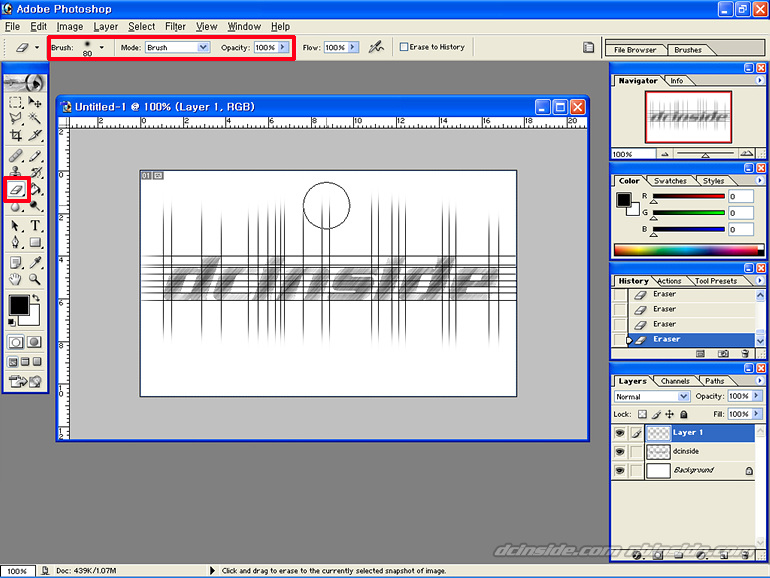Hide Background layer using eye icon
Screen dimensions: 770x578
(x=620, y=470)
